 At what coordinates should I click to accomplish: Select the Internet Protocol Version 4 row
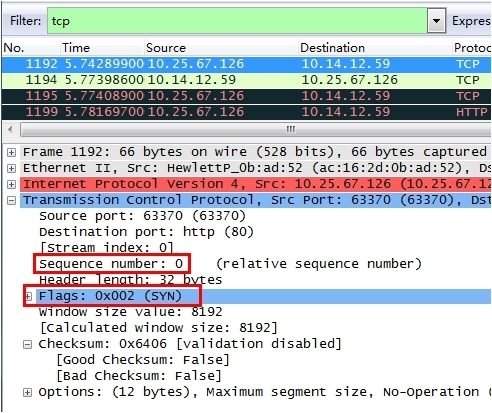[x=255, y=184]
